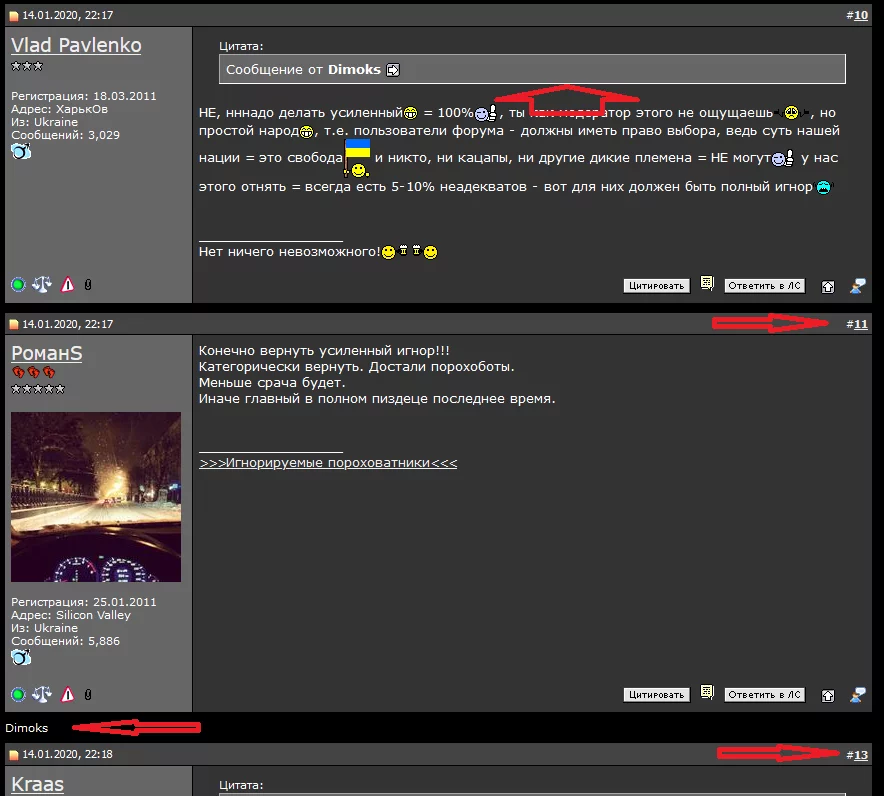Jump to top icon in Vlad Pavlenko's post
Viewport: 884px width, 796px height.
(x=828, y=286)
